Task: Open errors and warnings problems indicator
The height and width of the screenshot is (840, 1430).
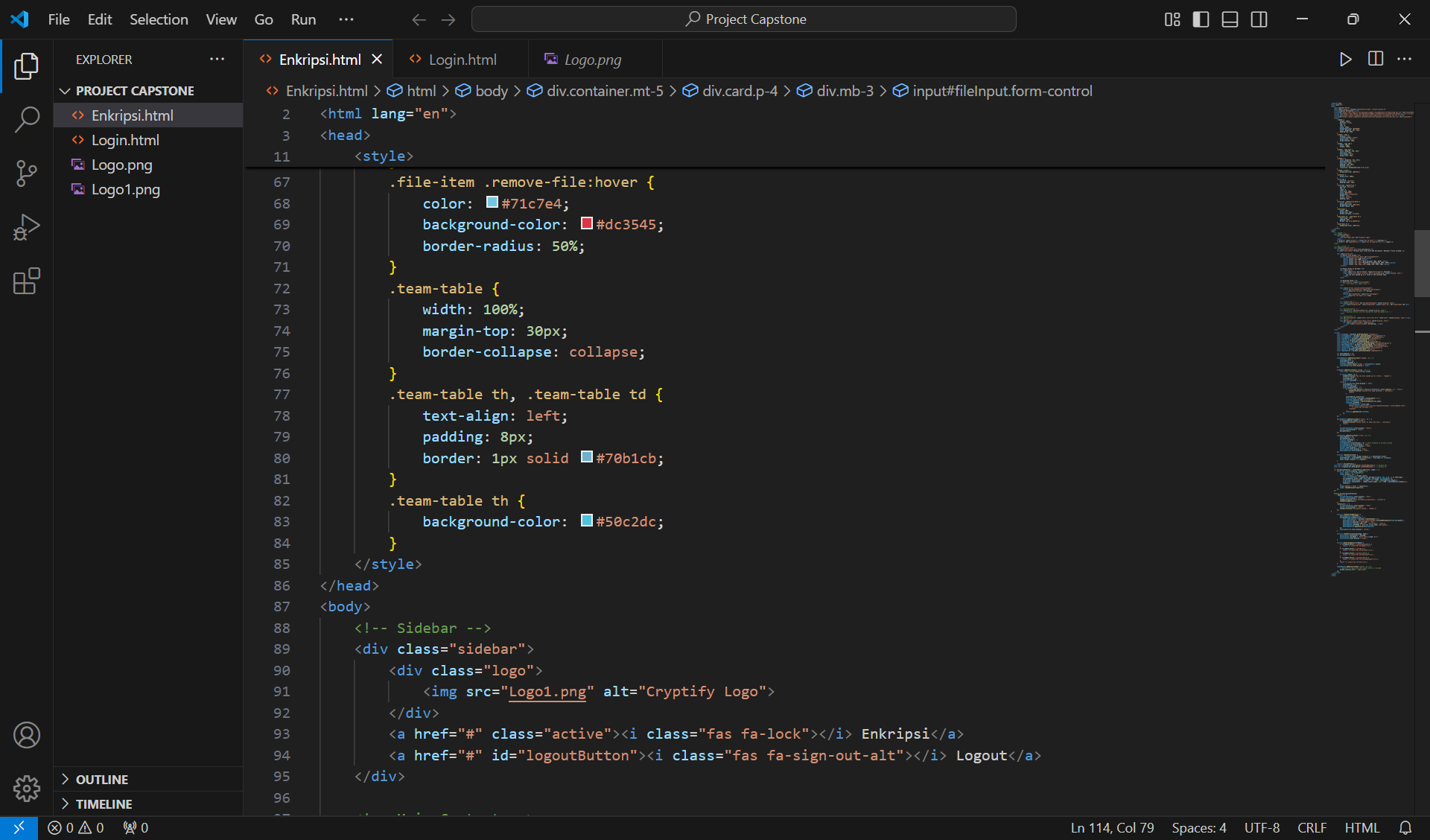Action: tap(76, 827)
